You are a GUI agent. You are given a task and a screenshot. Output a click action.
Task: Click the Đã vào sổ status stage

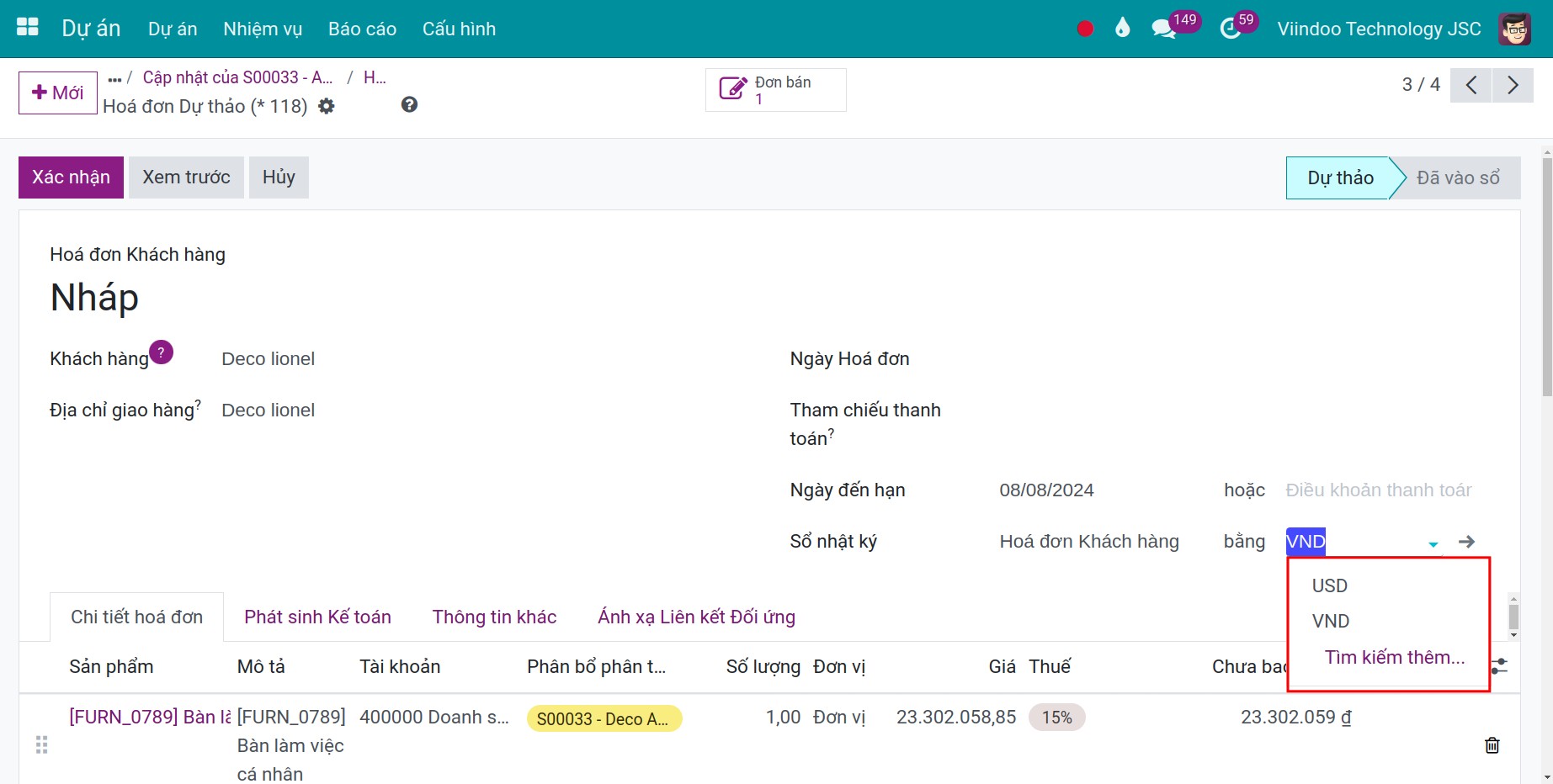1457,177
